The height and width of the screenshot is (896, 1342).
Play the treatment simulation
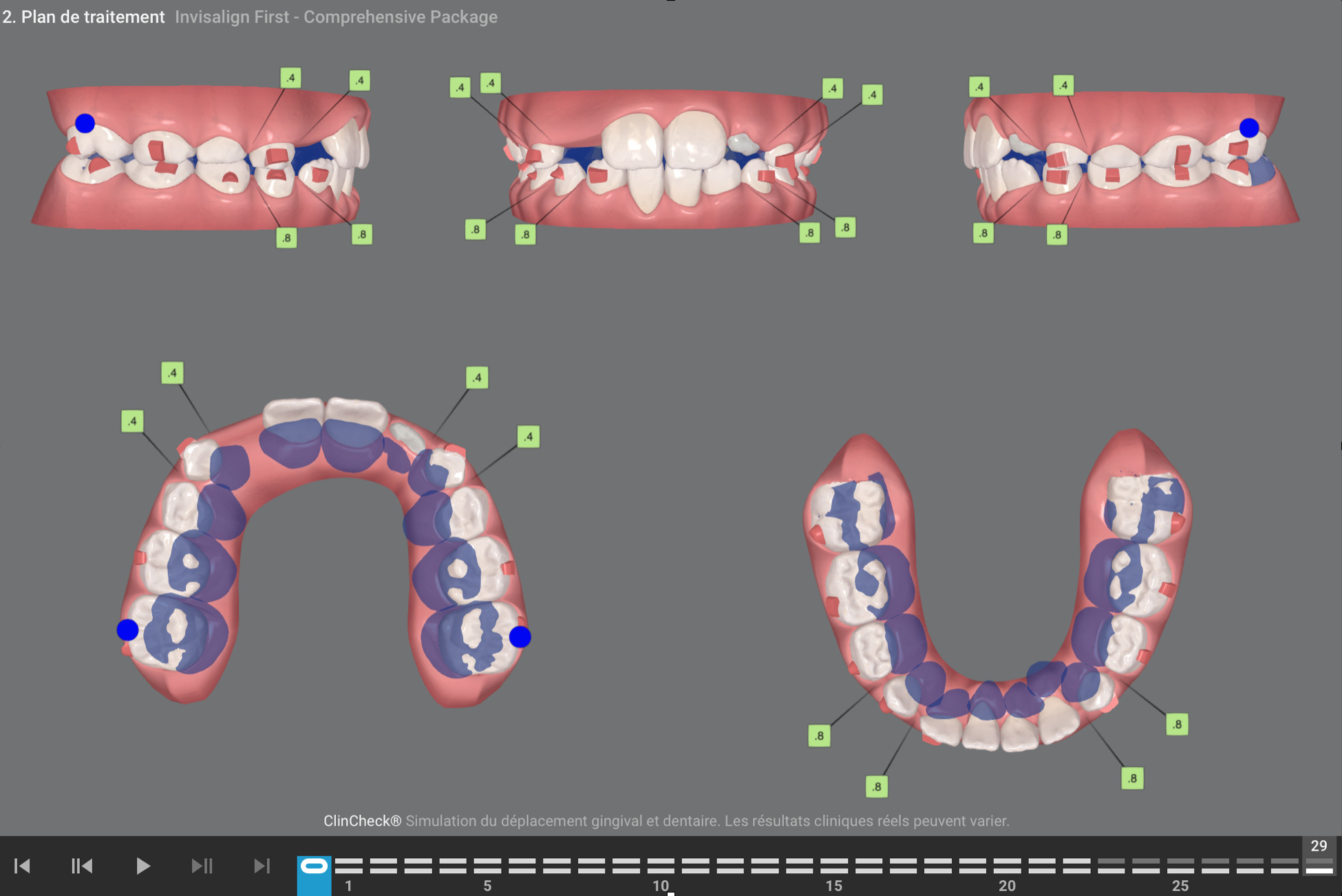point(142,866)
